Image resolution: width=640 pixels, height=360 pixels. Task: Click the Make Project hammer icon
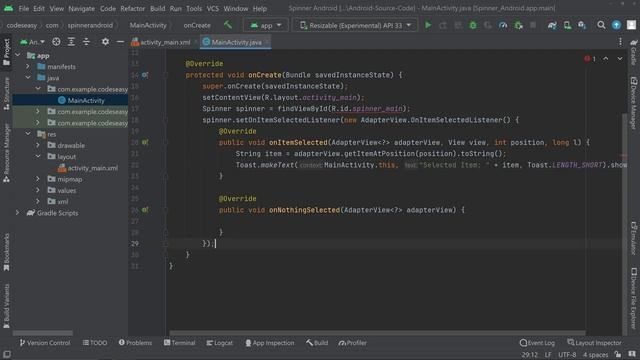[228, 25]
